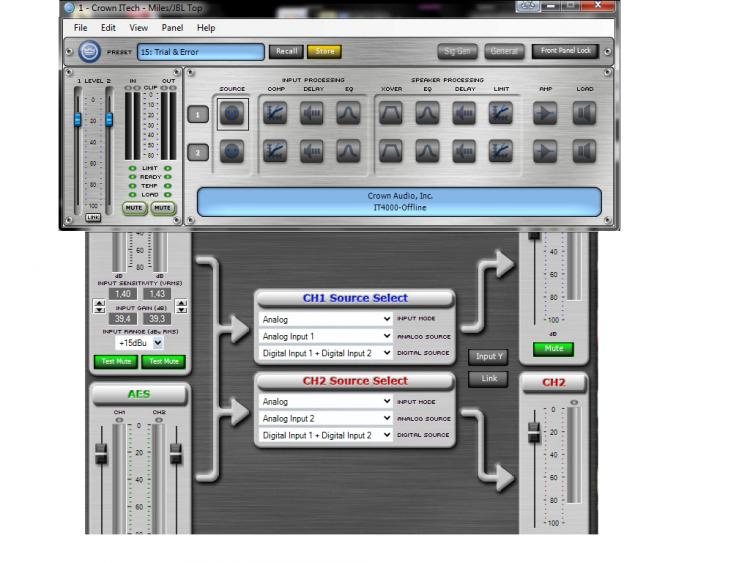Open channel 1 speaker EQ

coord(427,114)
